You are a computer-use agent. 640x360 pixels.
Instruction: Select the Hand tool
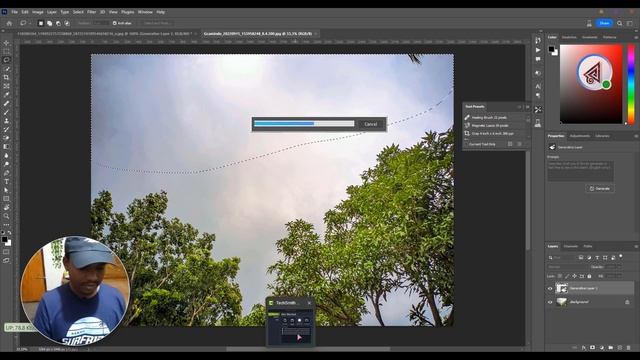coord(6,207)
